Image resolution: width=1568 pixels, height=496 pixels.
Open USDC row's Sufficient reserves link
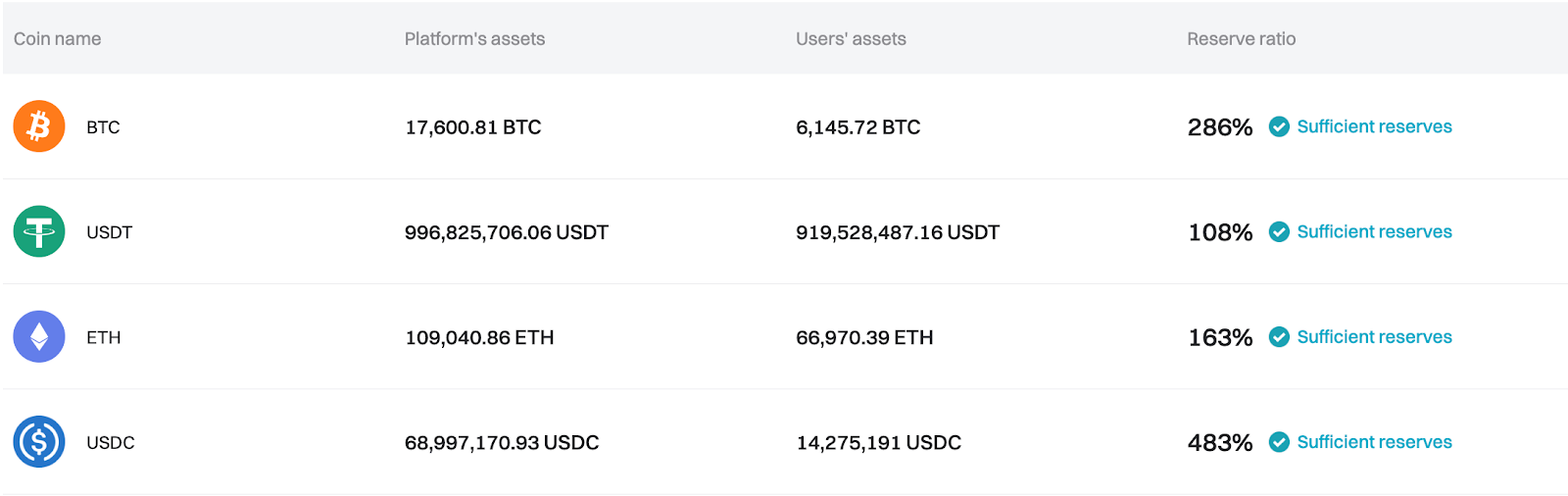click(x=1374, y=442)
